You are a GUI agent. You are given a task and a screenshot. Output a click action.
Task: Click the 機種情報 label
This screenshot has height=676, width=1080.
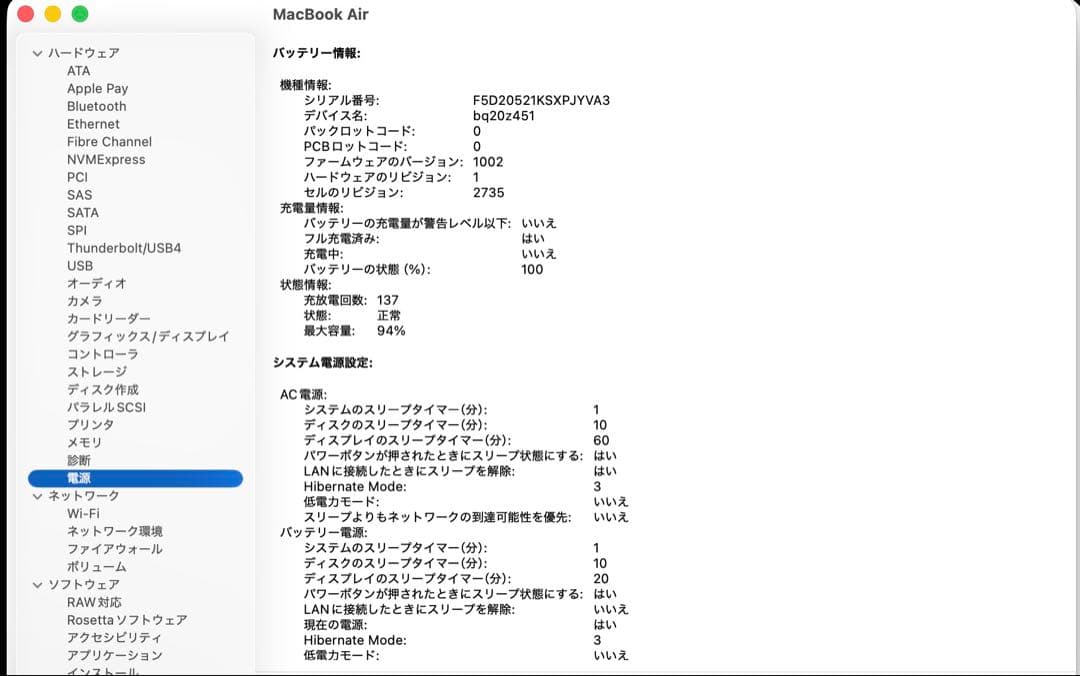click(305, 85)
